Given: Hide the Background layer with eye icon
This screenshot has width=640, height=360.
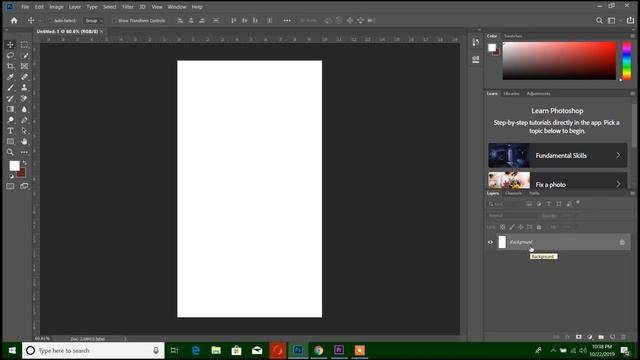Looking at the screenshot, I should click(x=491, y=242).
